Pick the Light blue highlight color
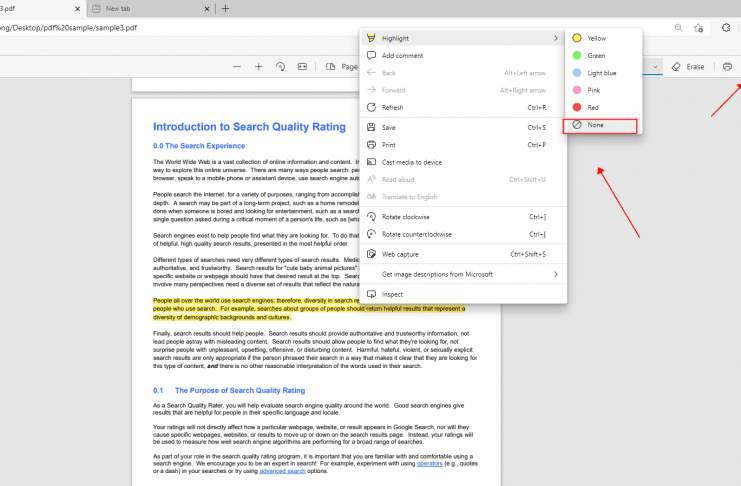Viewport: 741px width, 486px height. point(603,73)
